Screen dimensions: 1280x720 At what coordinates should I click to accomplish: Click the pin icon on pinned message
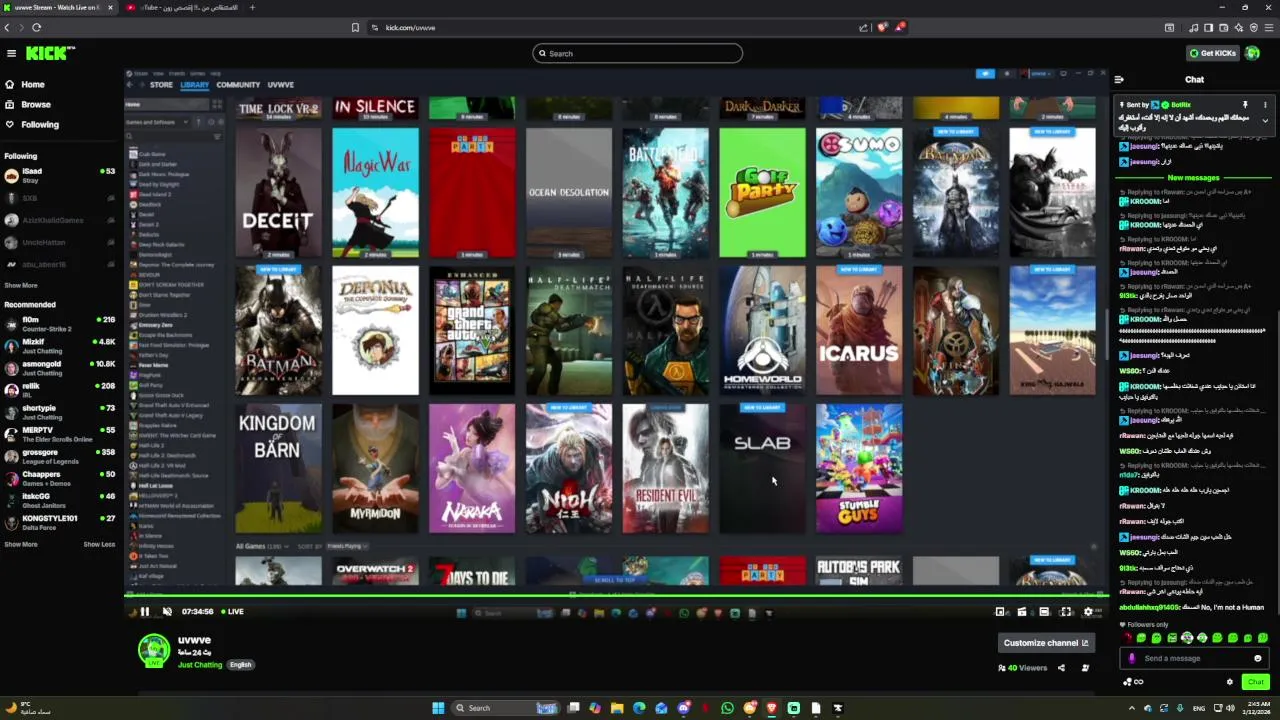click(x=1245, y=105)
